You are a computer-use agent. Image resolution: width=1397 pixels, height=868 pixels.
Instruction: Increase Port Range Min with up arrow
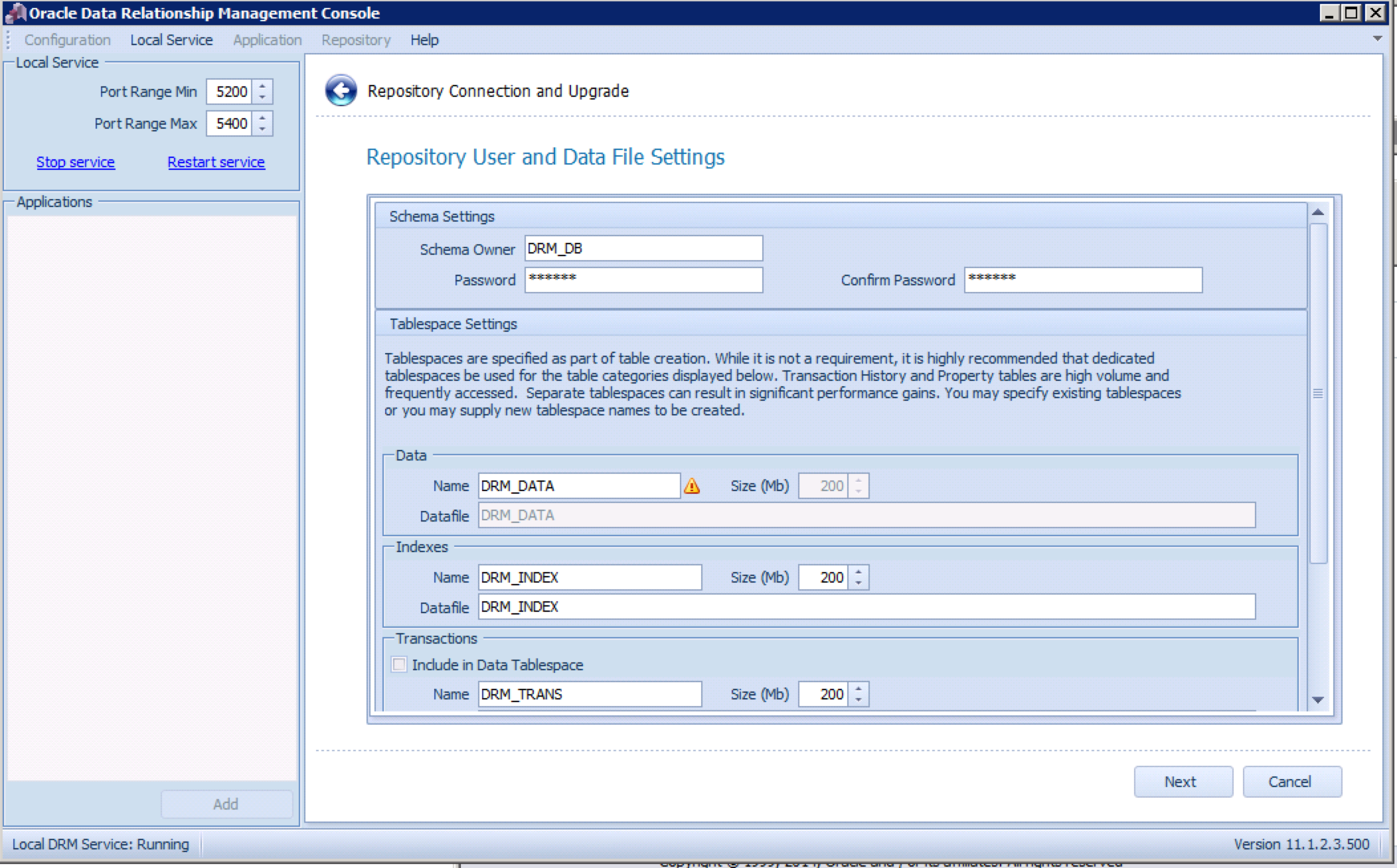point(262,86)
